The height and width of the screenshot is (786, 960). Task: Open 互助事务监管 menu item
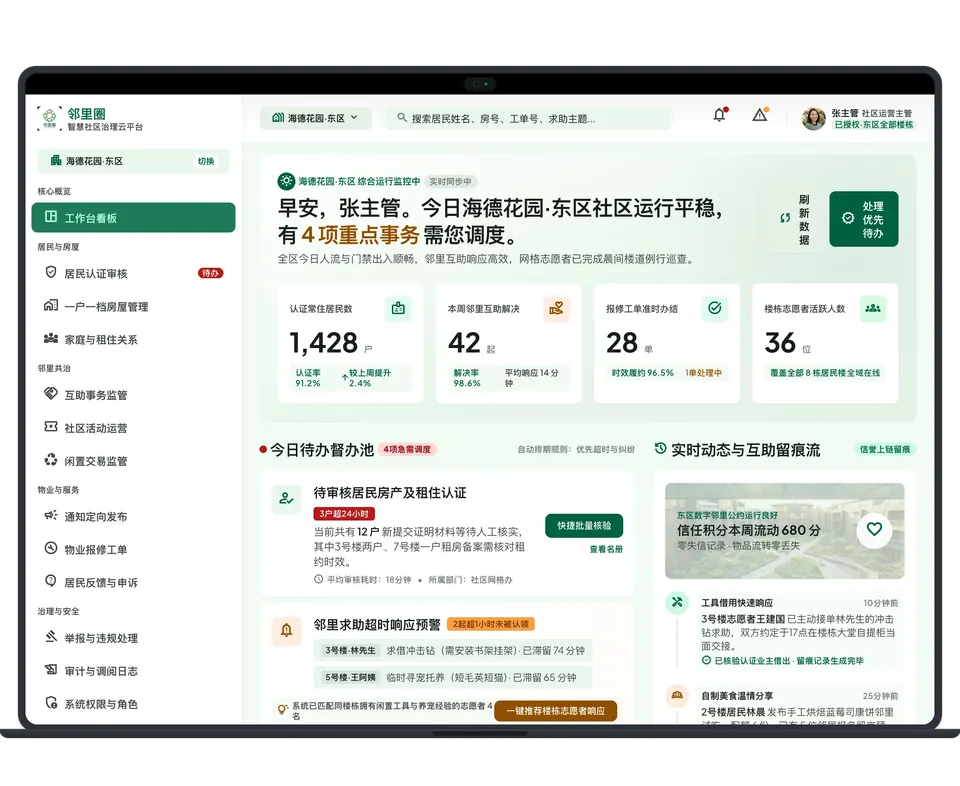(133, 395)
